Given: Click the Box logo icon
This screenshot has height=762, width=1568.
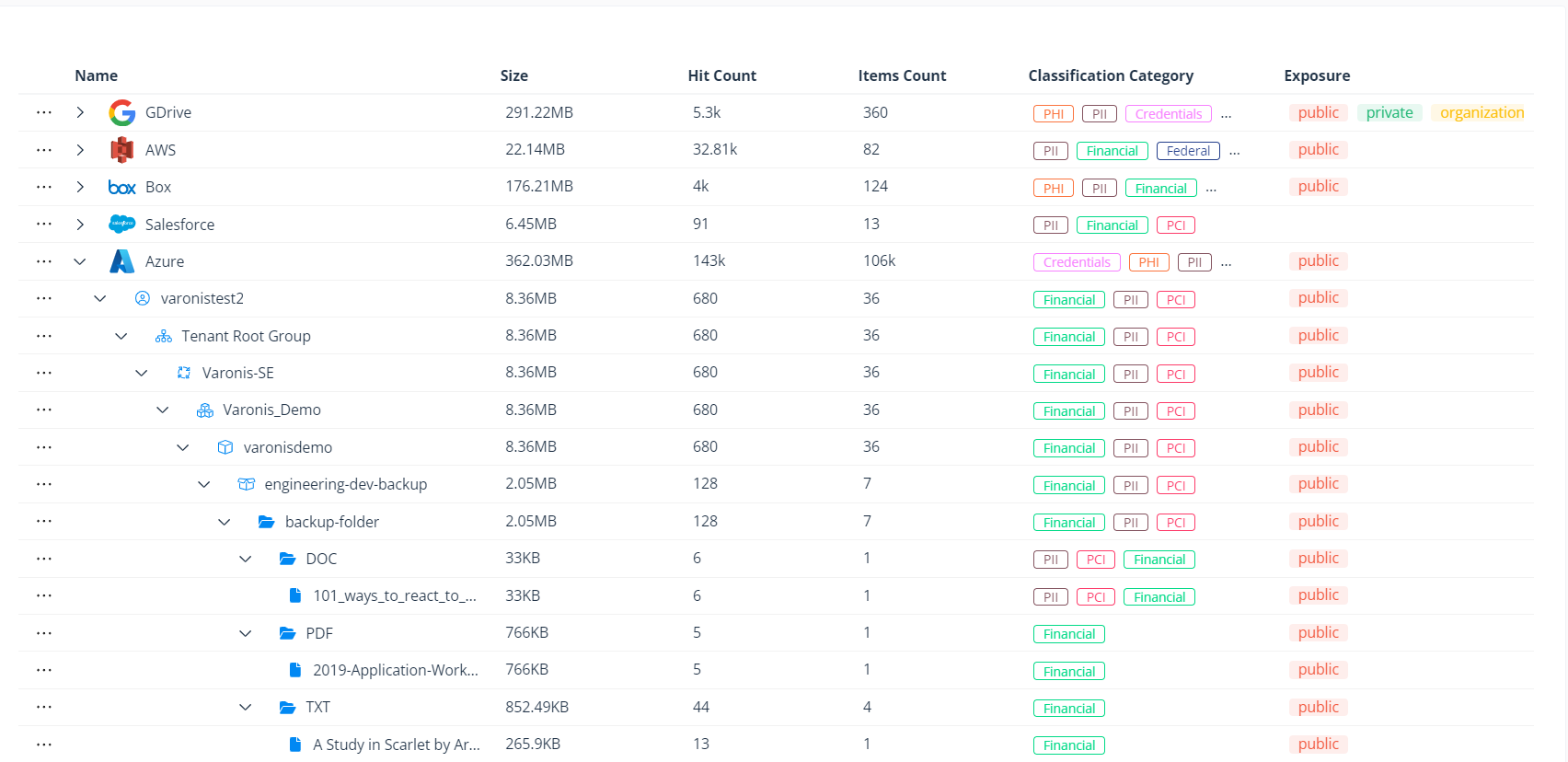Looking at the screenshot, I should 121,188.
